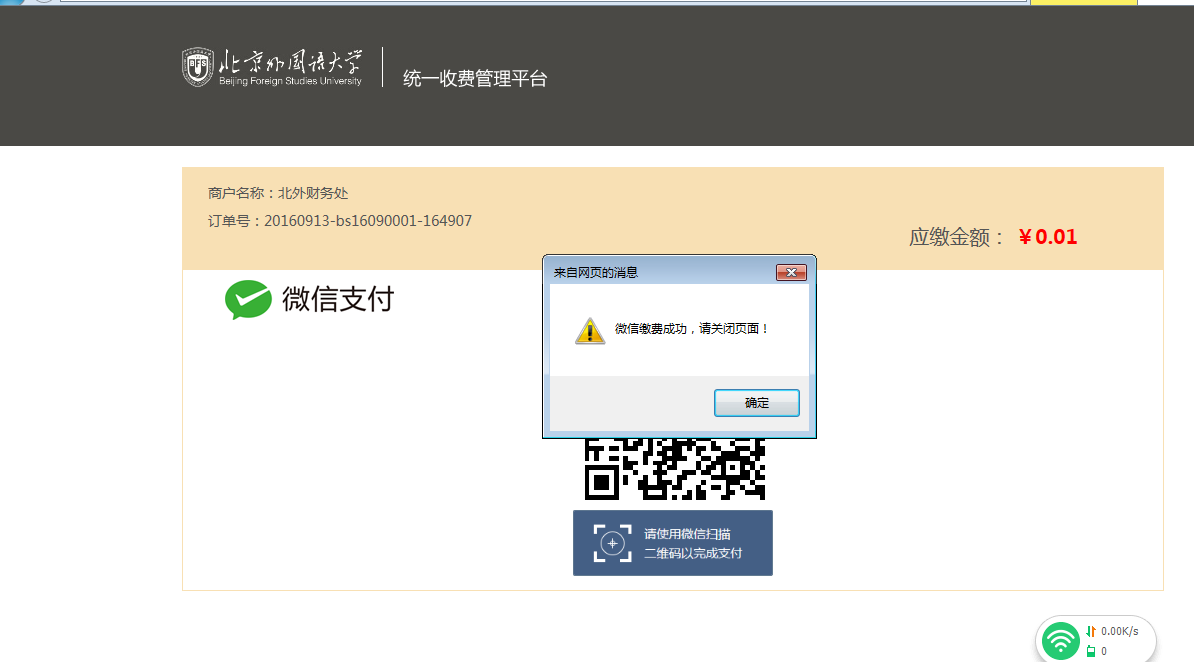Image resolution: width=1194 pixels, height=662 pixels.
Task: Click the red ¥0.01 amount
Action: 1047,237
